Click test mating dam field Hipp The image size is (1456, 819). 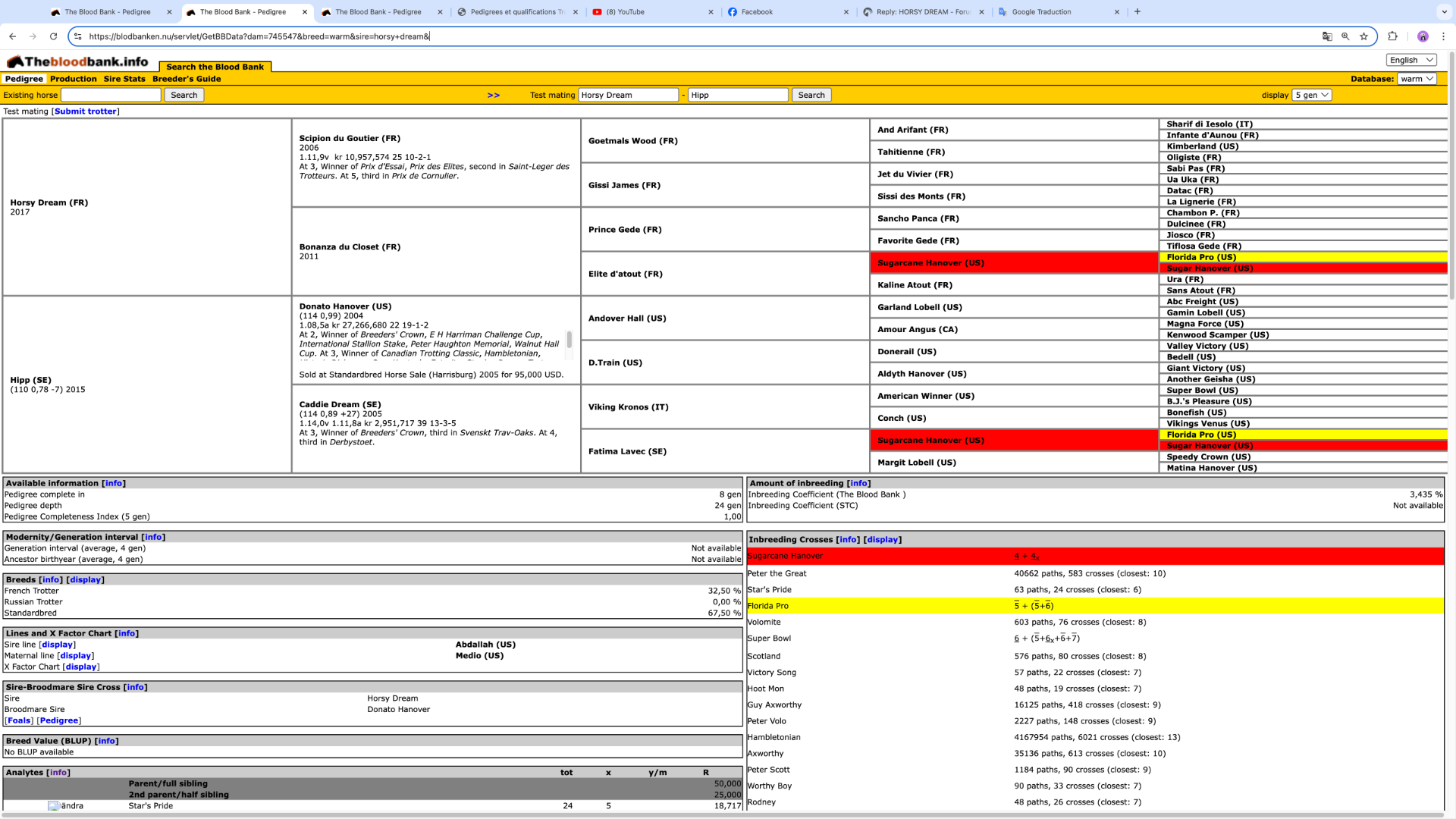tap(738, 95)
